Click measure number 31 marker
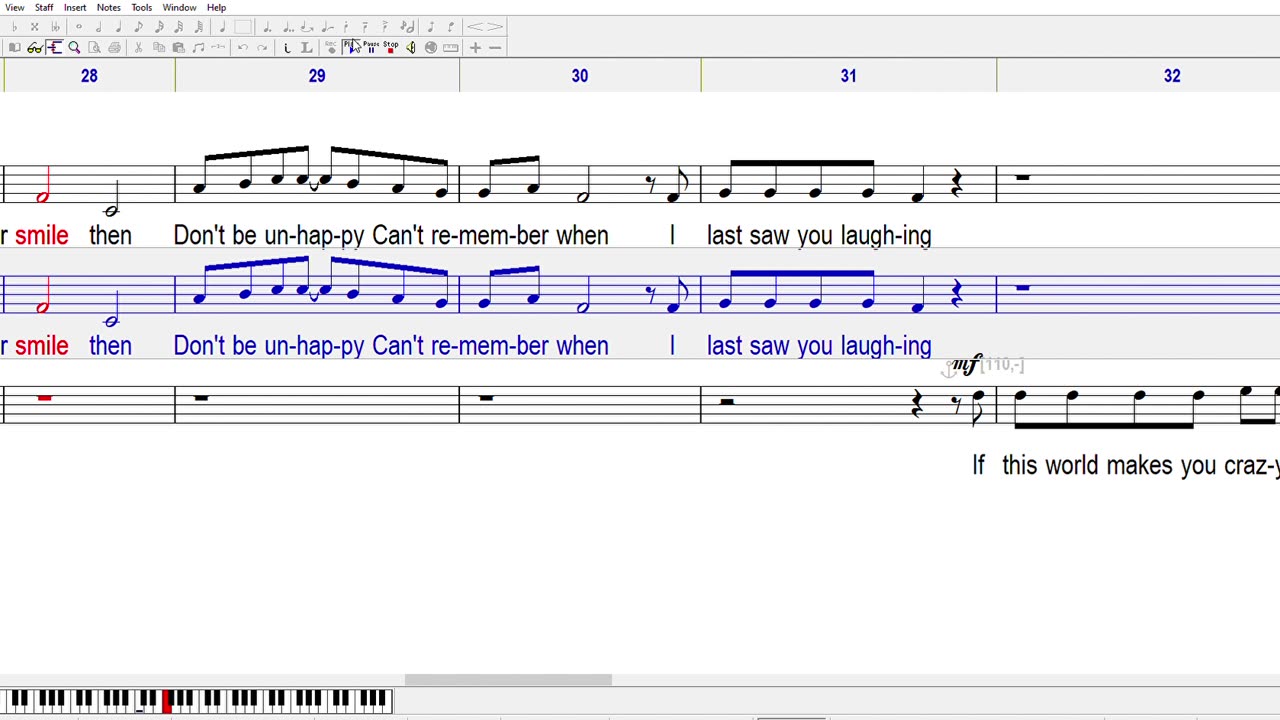Screen dimensions: 1280x720 click(x=848, y=76)
